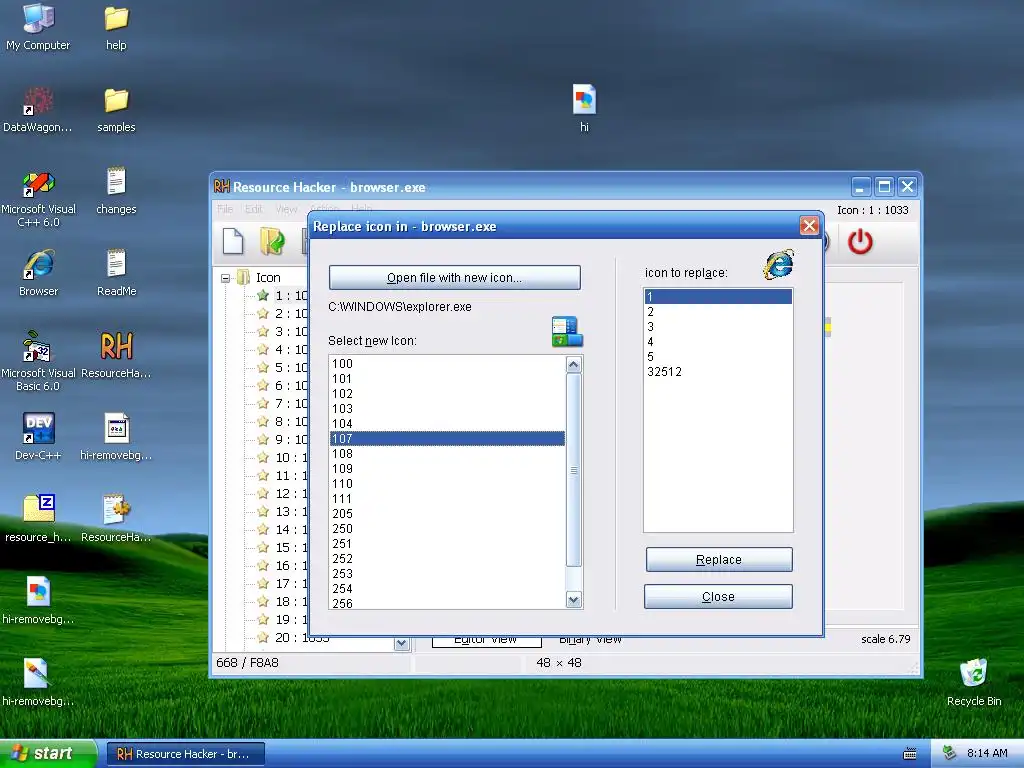Click the red power exit toolbar icon

(x=860, y=242)
